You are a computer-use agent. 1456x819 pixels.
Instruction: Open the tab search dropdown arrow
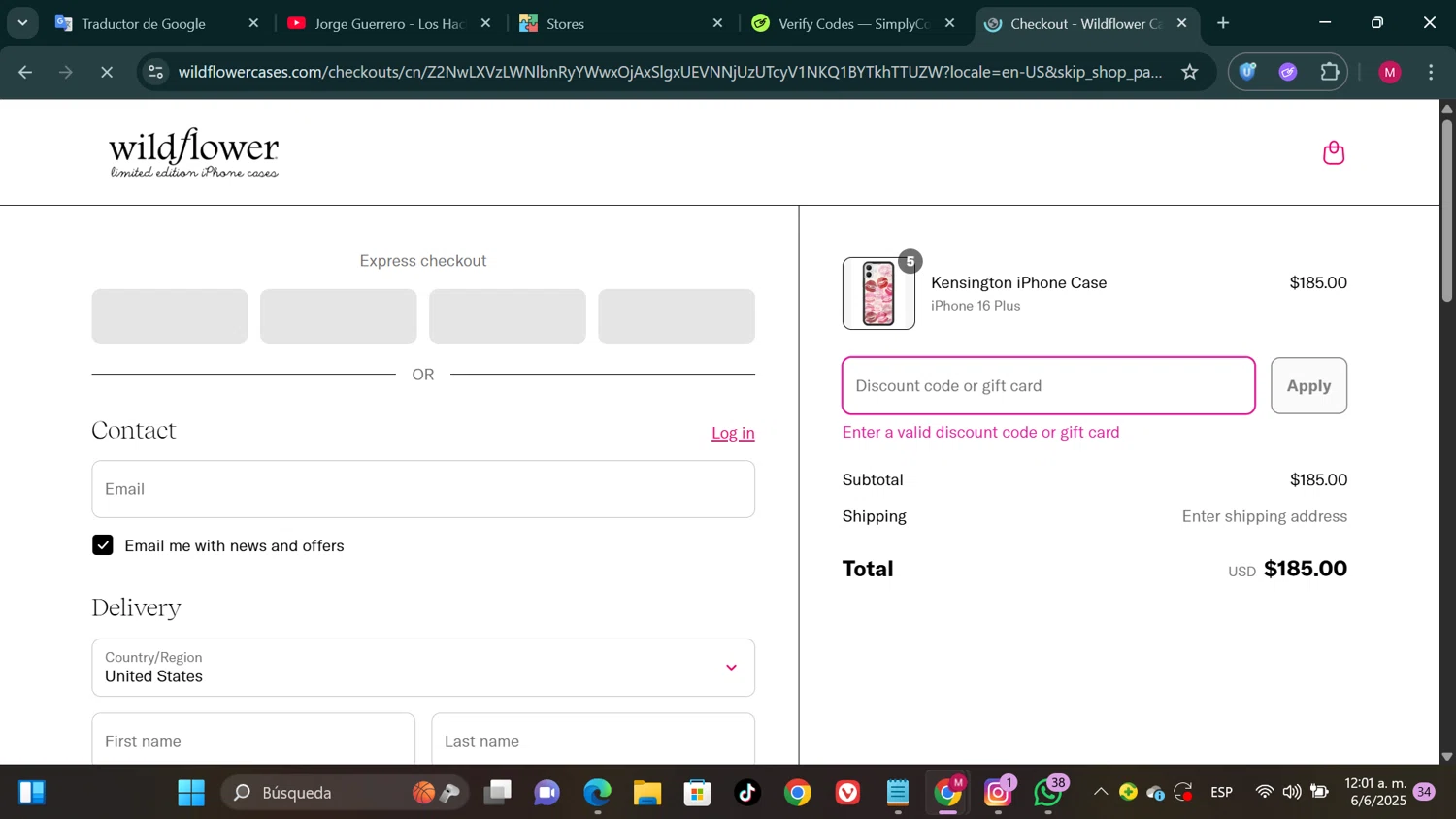[22, 23]
